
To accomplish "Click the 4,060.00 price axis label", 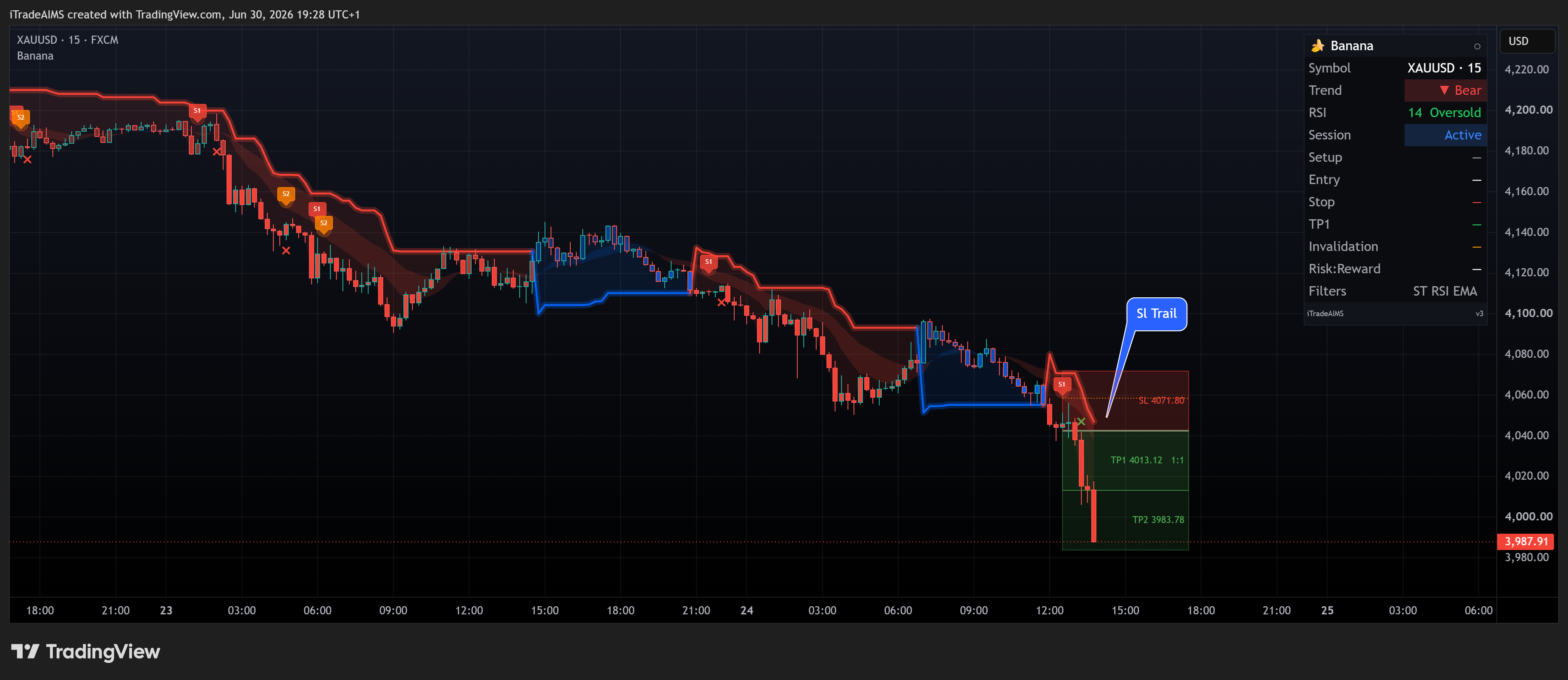I will [x=1527, y=394].
